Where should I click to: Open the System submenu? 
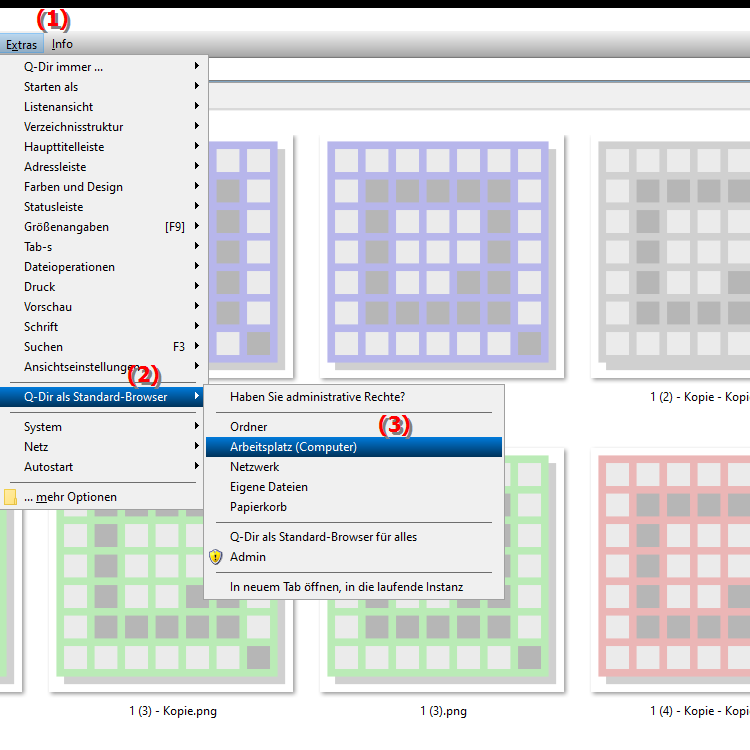102,427
